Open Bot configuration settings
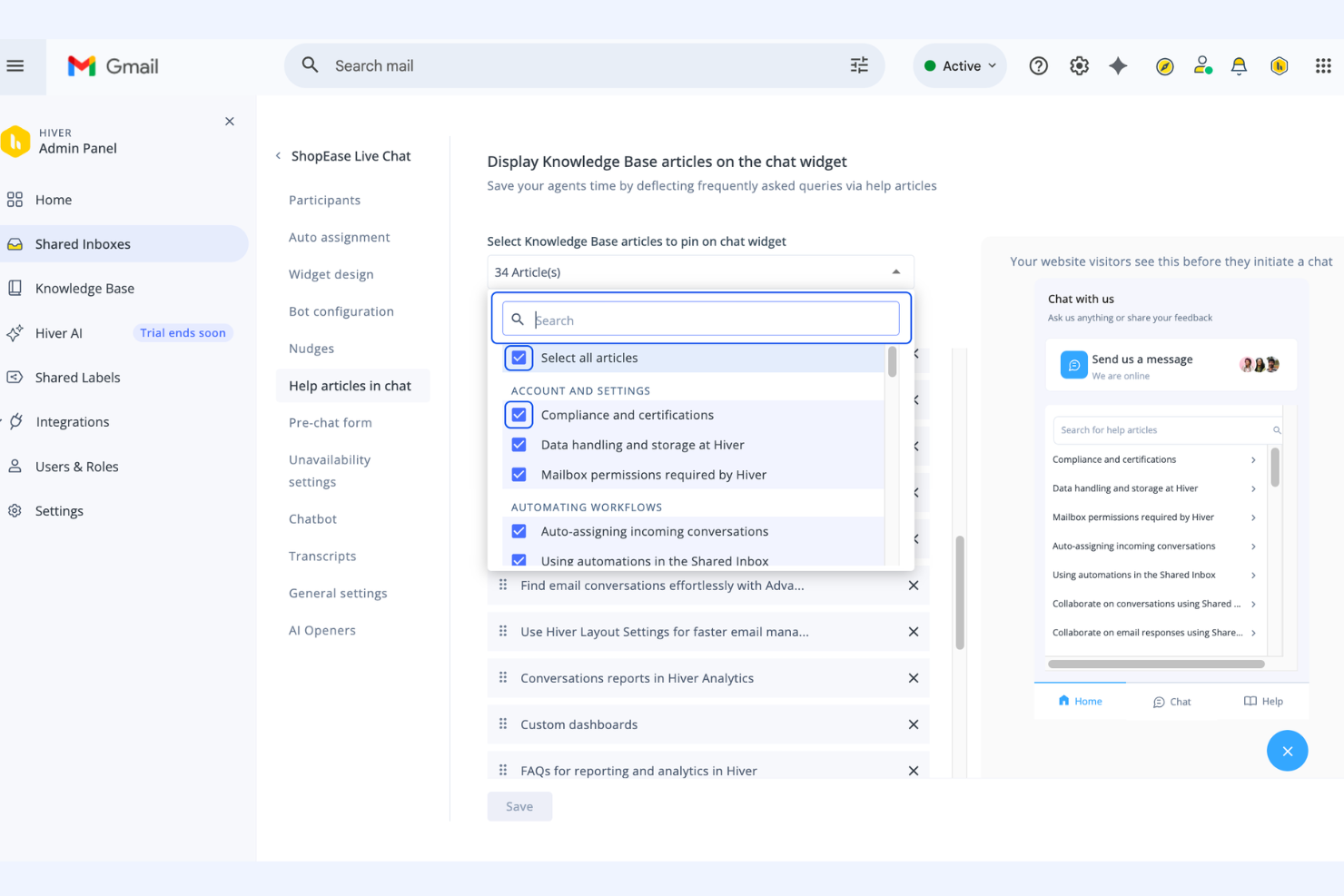The height and width of the screenshot is (896, 1344). coord(341,311)
